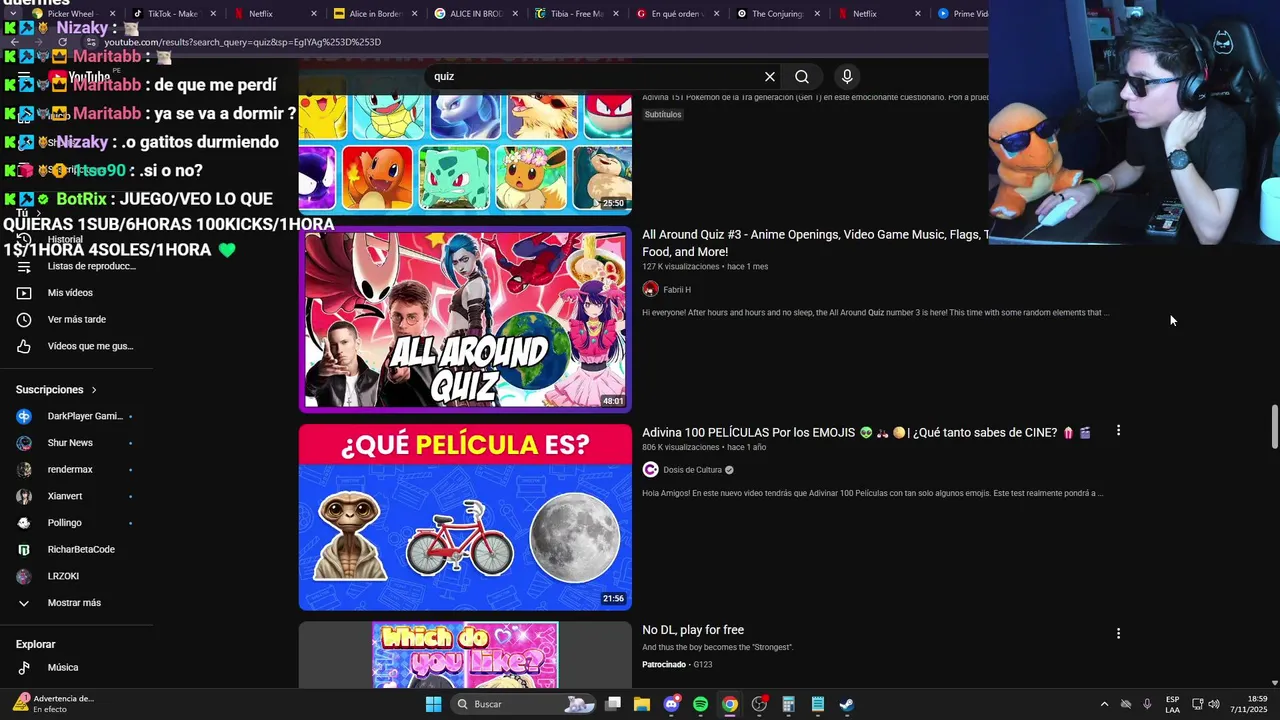Play the ¿Qué película es? thumbnail
1280x720 pixels.
pyautogui.click(x=465, y=517)
